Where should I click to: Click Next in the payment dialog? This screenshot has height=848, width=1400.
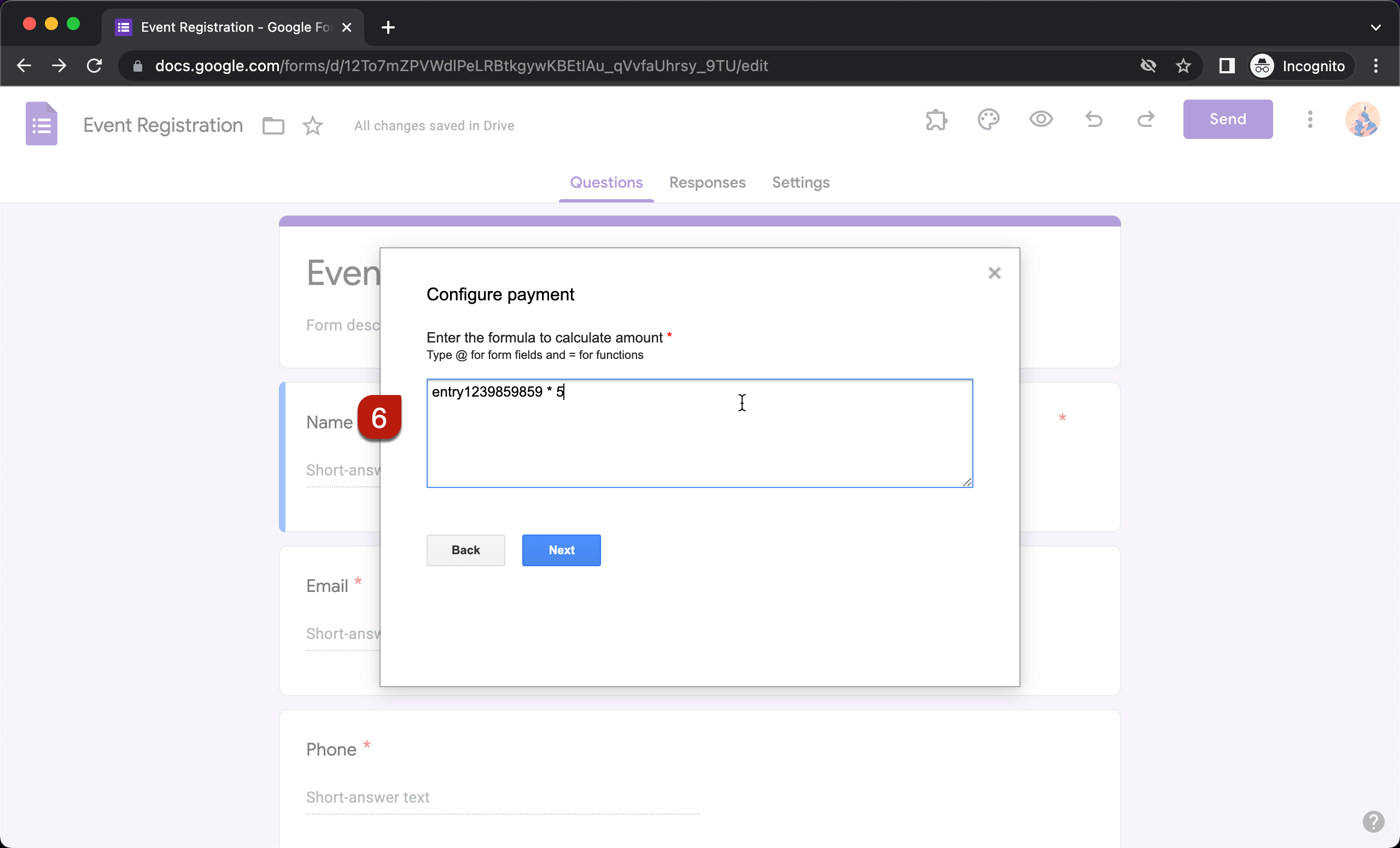point(561,550)
